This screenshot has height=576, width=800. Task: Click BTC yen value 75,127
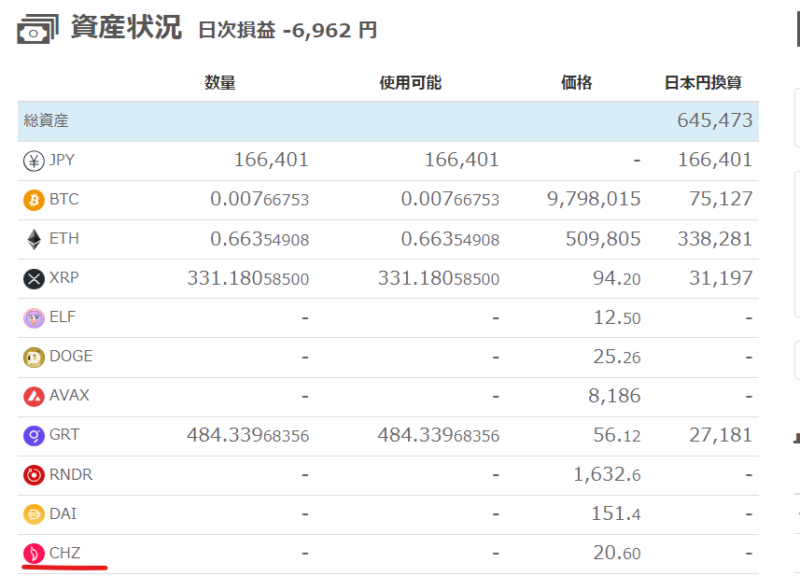(720, 199)
